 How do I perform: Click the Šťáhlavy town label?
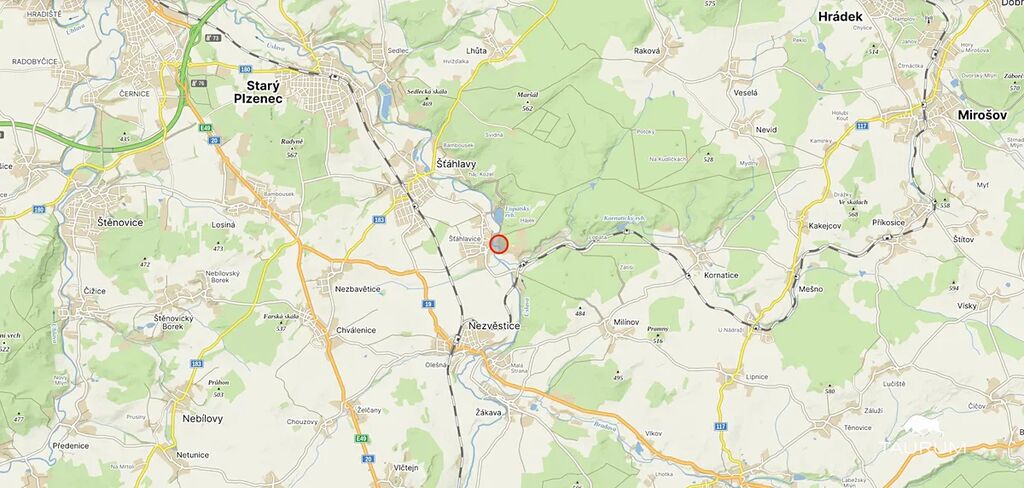(456, 164)
